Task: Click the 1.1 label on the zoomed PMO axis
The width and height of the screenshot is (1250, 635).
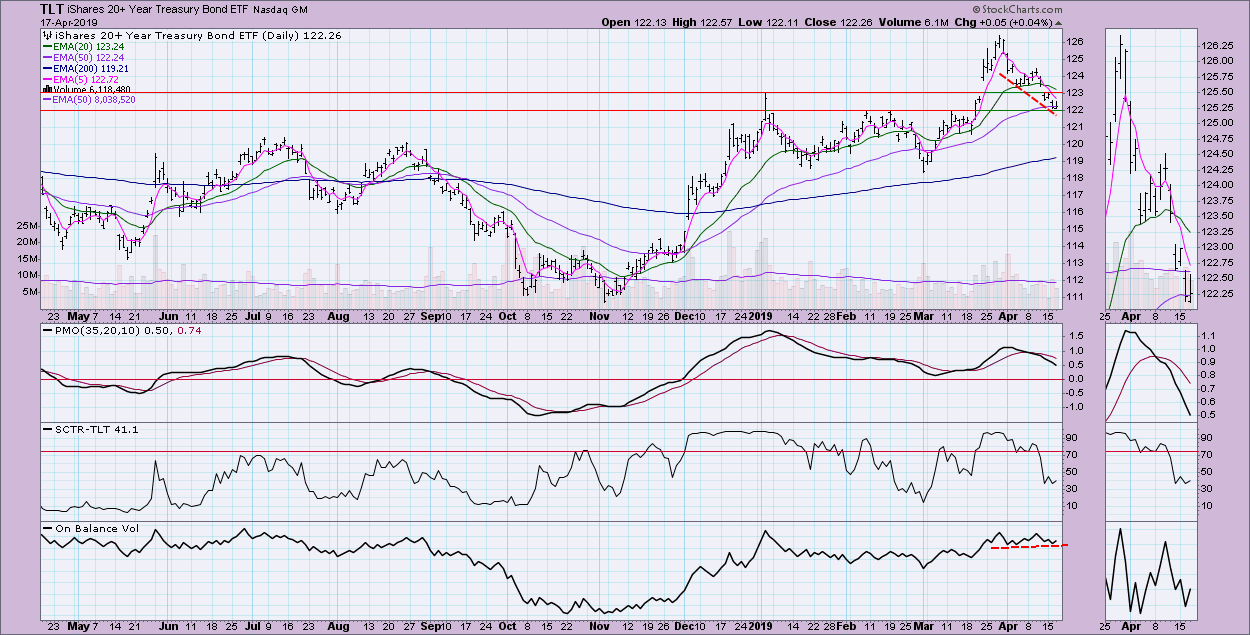Action: pyautogui.click(x=1209, y=335)
